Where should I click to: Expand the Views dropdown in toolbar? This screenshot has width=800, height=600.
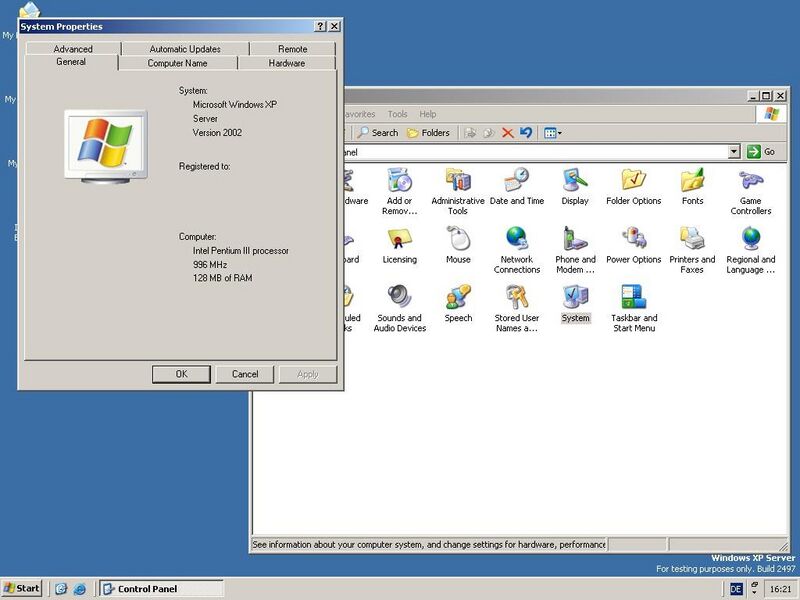coord(553,132)
